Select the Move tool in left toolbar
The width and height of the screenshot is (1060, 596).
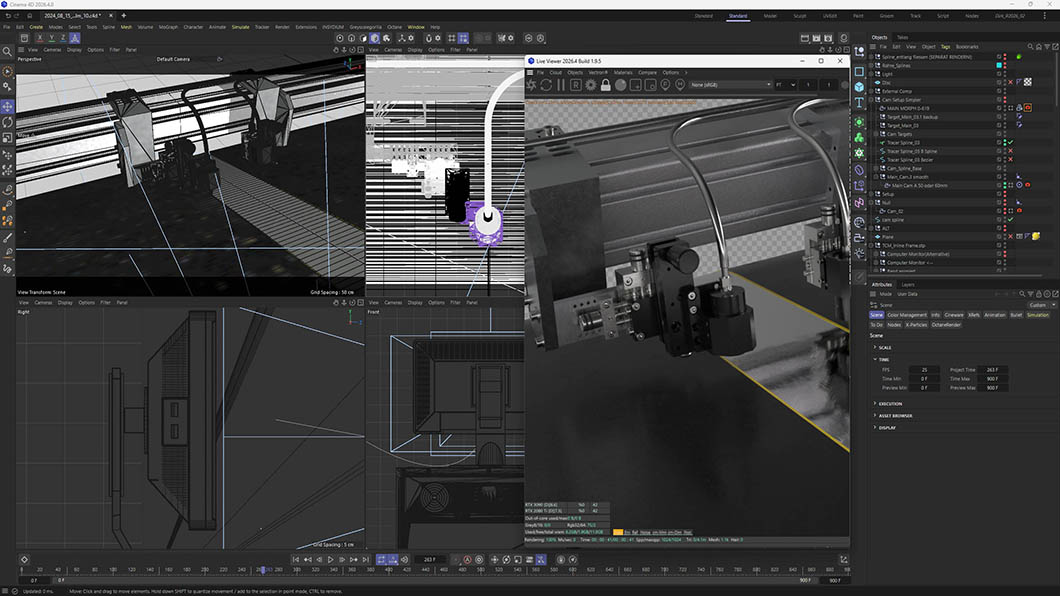tap(7, 106)
